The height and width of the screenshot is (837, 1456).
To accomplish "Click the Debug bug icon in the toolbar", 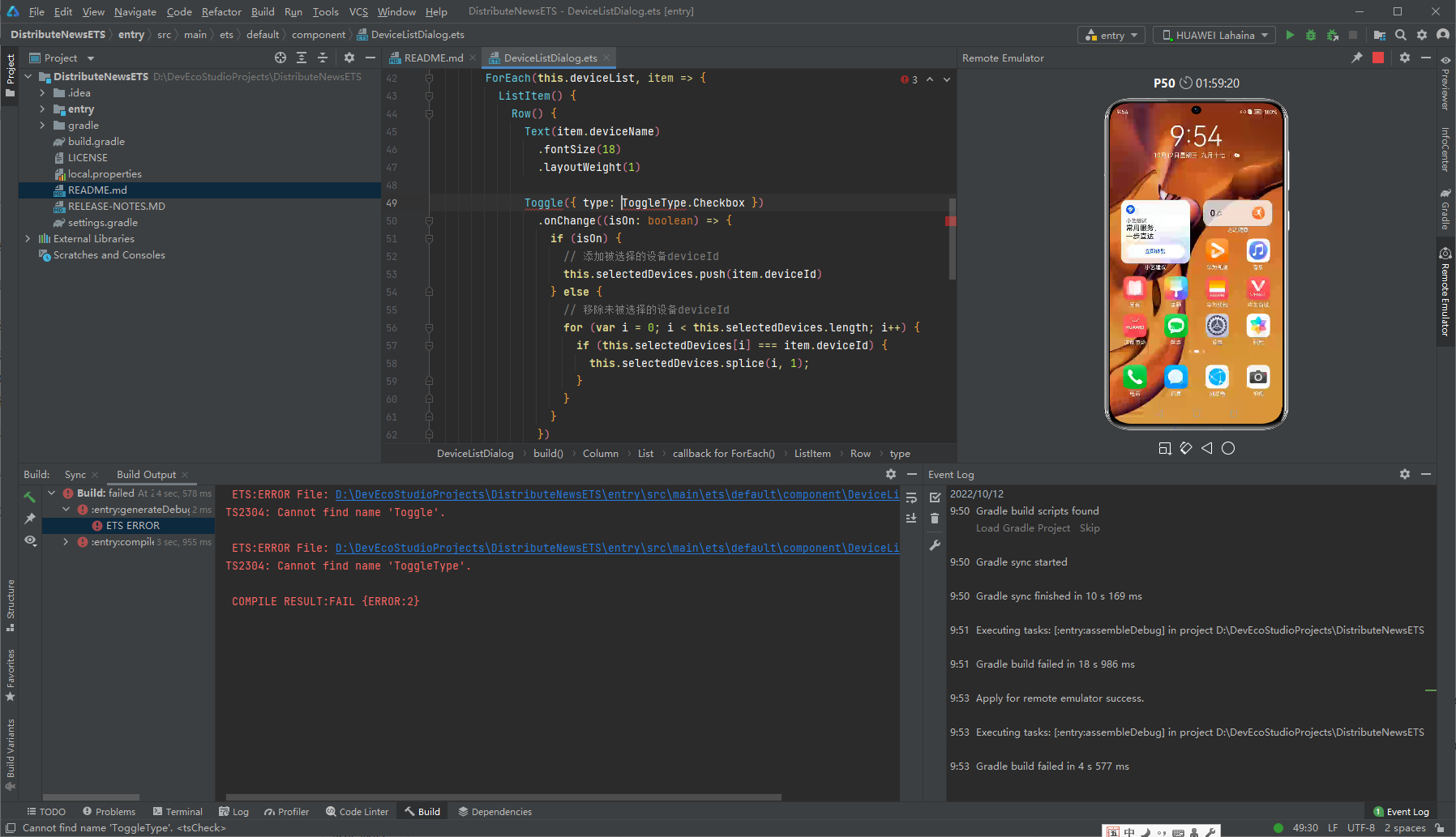I will click(1311, 35).
